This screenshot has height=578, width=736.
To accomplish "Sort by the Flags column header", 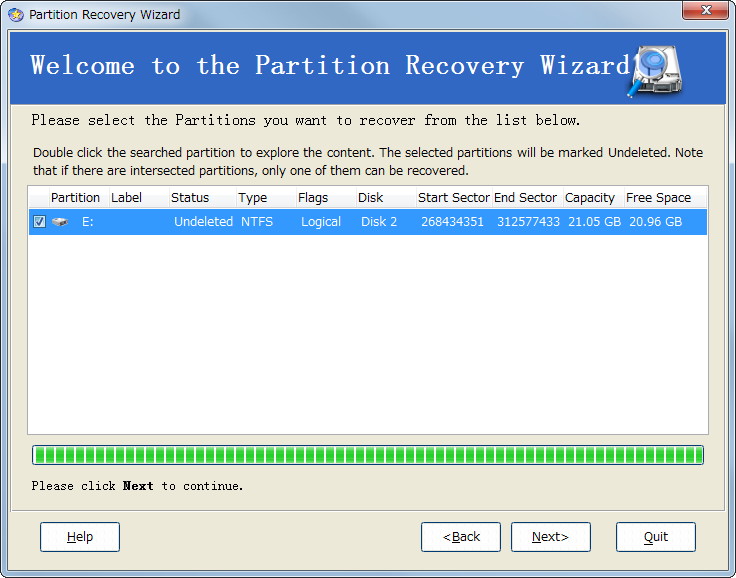I will coord(326,198).
